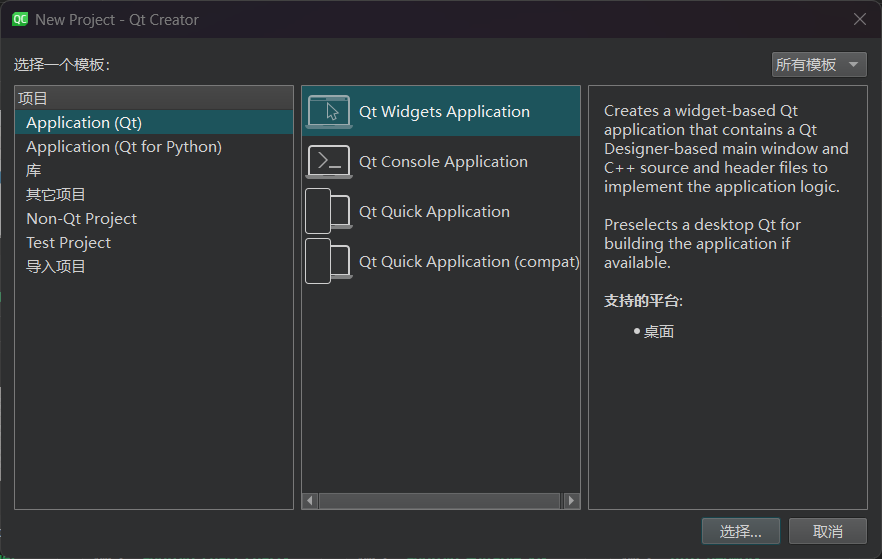The image size is (882, 559).
Task: Click the 选择... button
Action: (x=740, y=531)
